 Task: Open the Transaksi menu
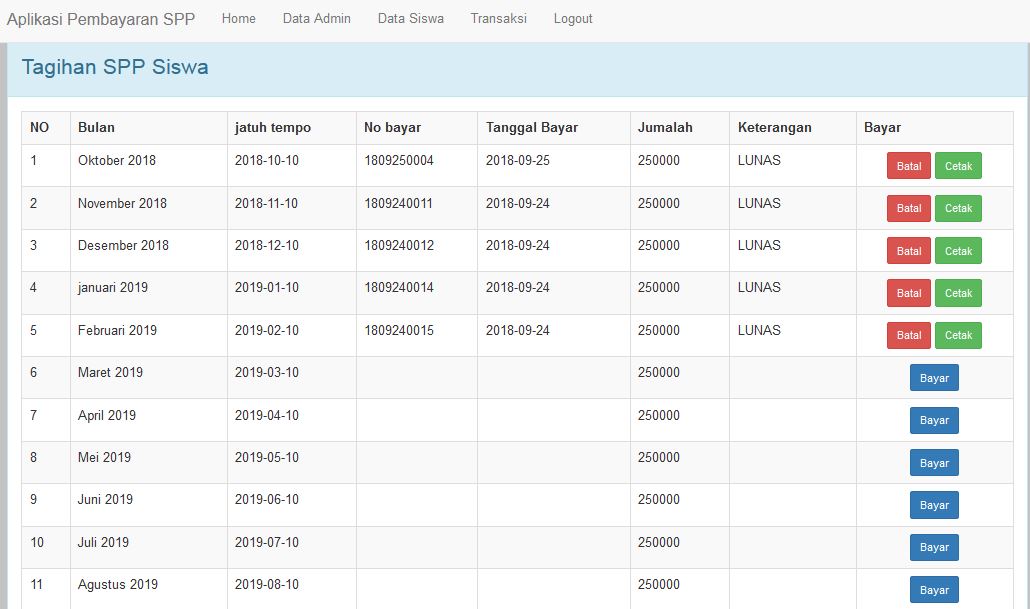pos(498,18)
